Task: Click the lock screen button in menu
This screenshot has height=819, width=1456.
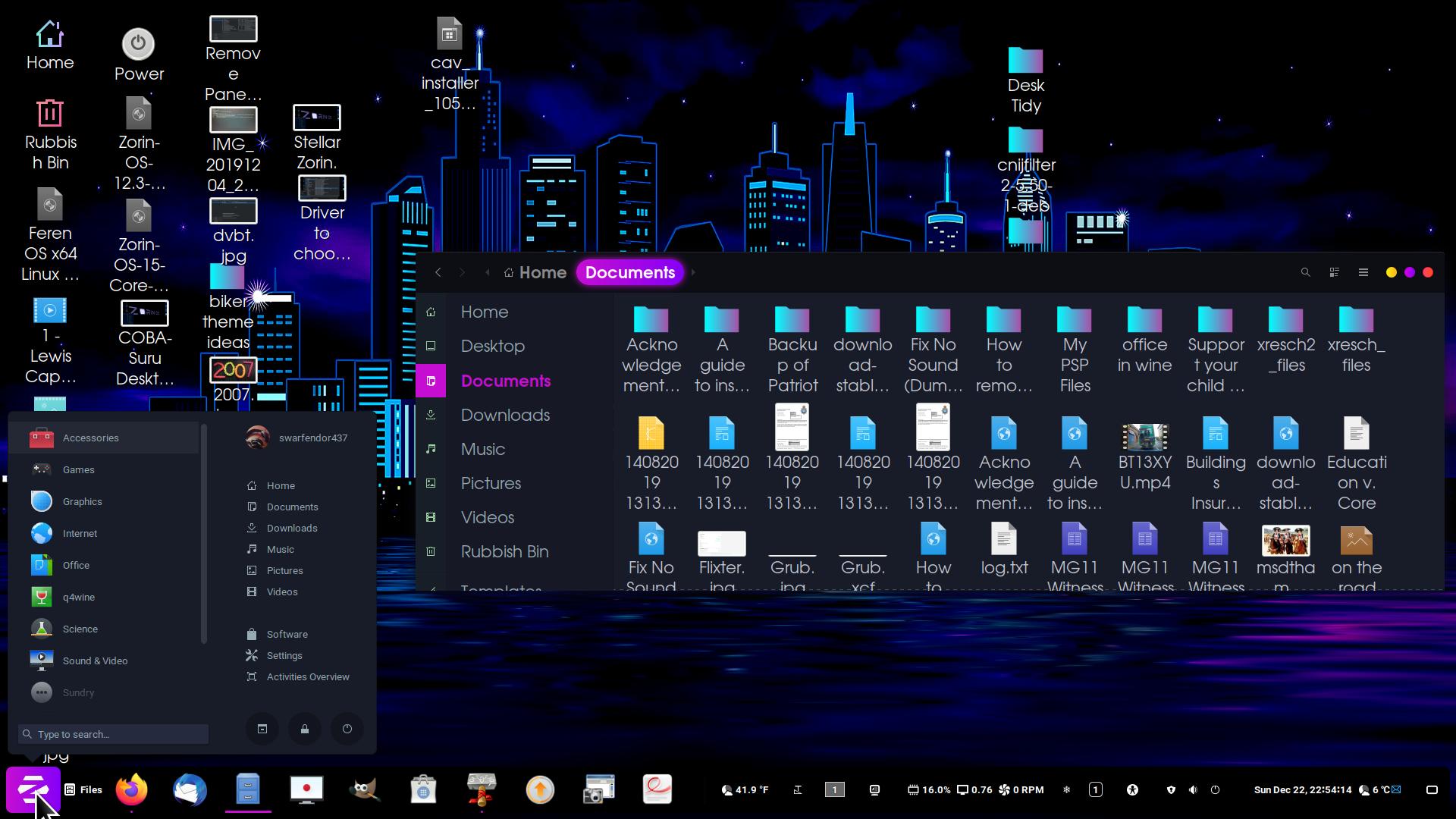Action: pyautogui.click(x=305, y=729)
